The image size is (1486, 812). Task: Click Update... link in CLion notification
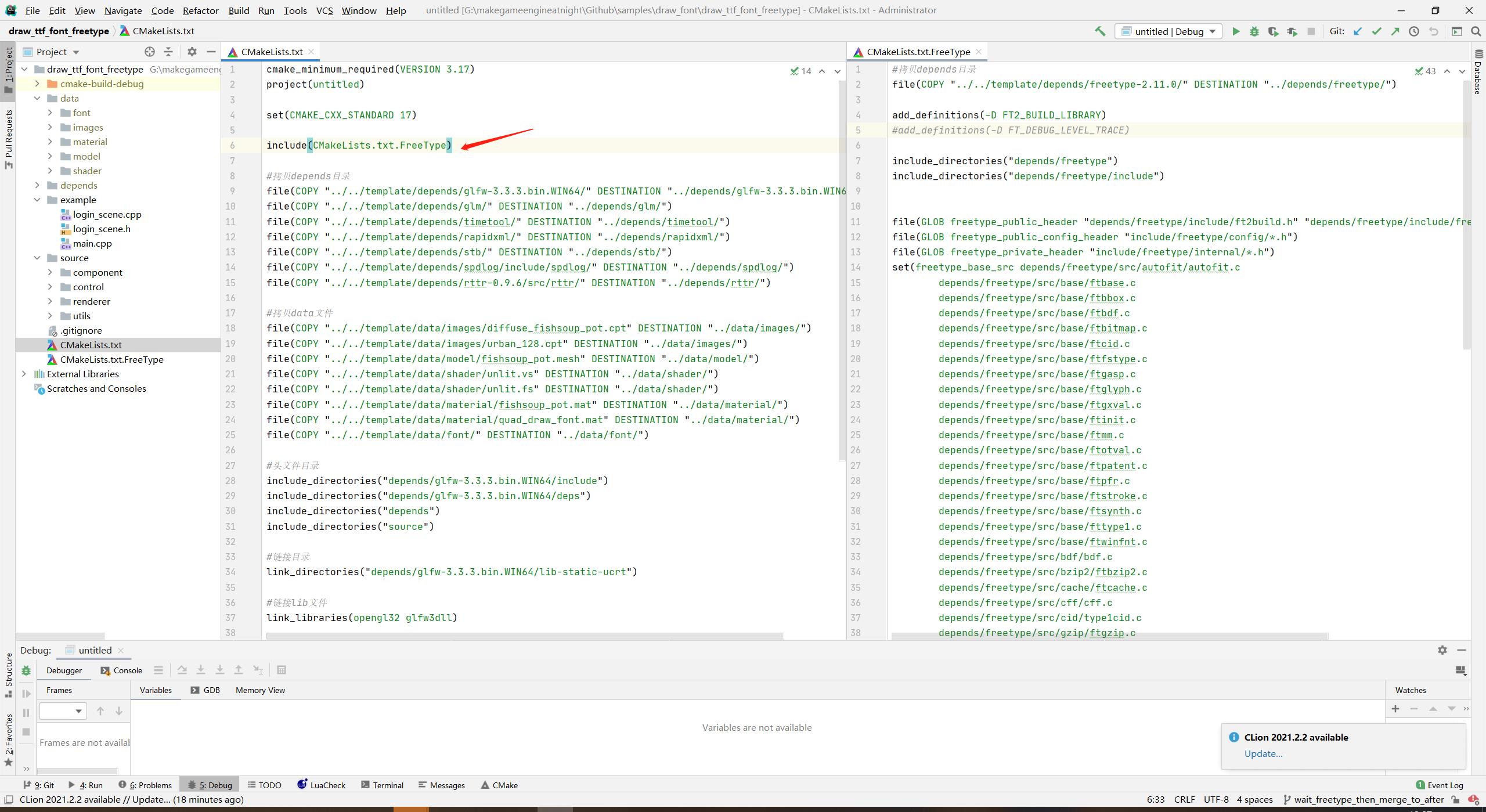coord(1263,753)
